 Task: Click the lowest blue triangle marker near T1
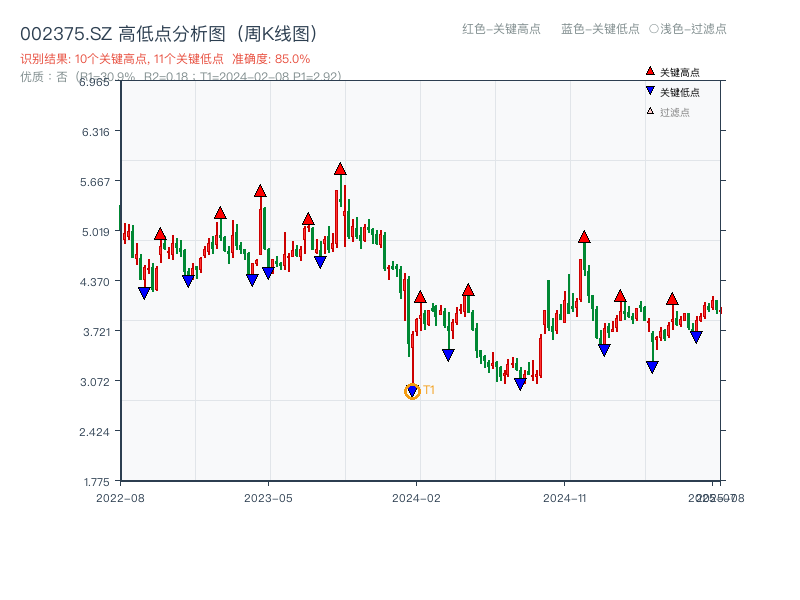coord(413,390)
